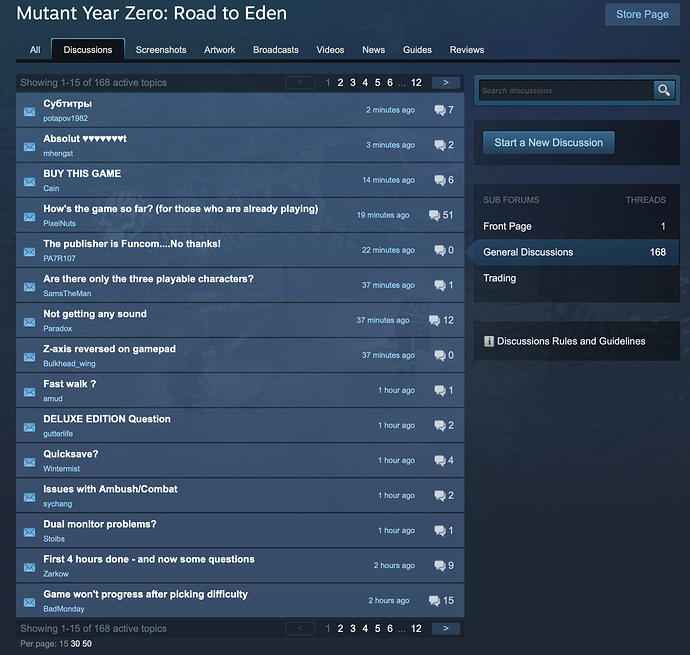Go to next page using top arrow

click(446, 82)
